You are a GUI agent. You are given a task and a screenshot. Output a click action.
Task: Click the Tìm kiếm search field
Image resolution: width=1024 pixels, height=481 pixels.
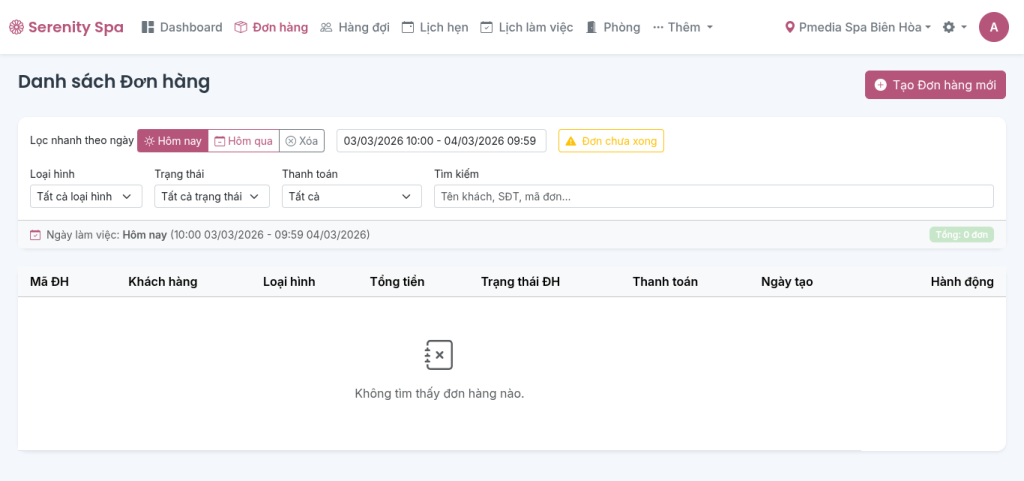pyautogui.click(x=713, y=196)
